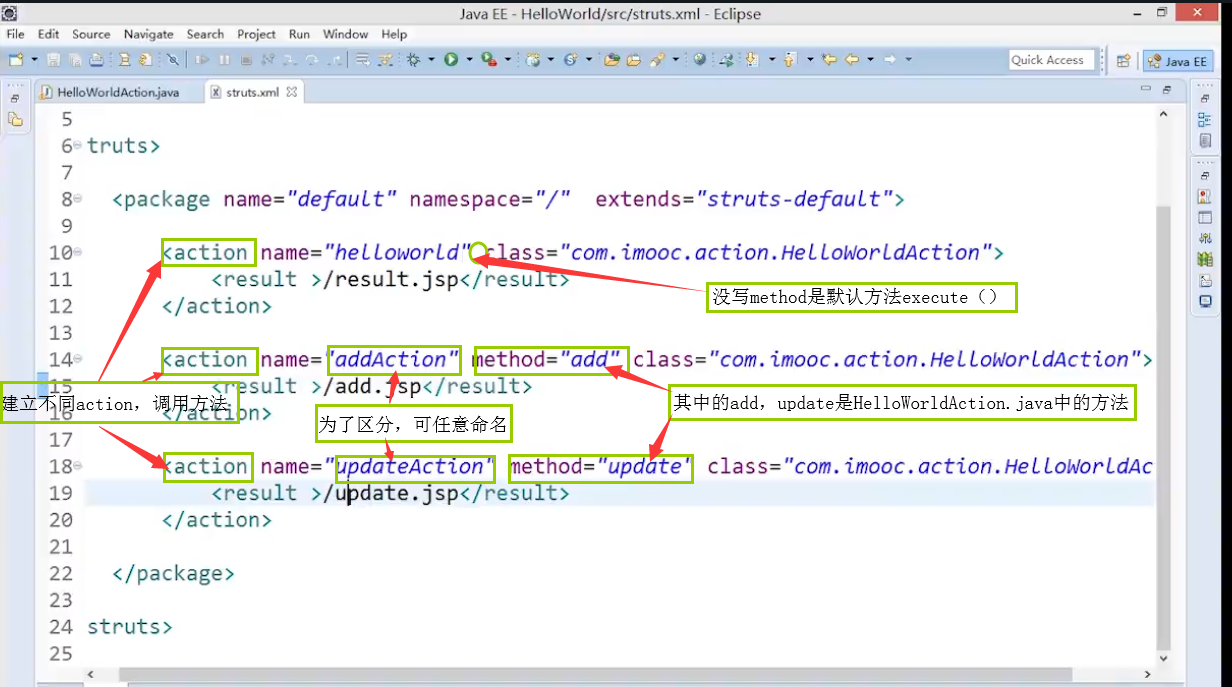Open Back history dropdown arrow
The image size is (1232, 687).
tap(870, 60)
